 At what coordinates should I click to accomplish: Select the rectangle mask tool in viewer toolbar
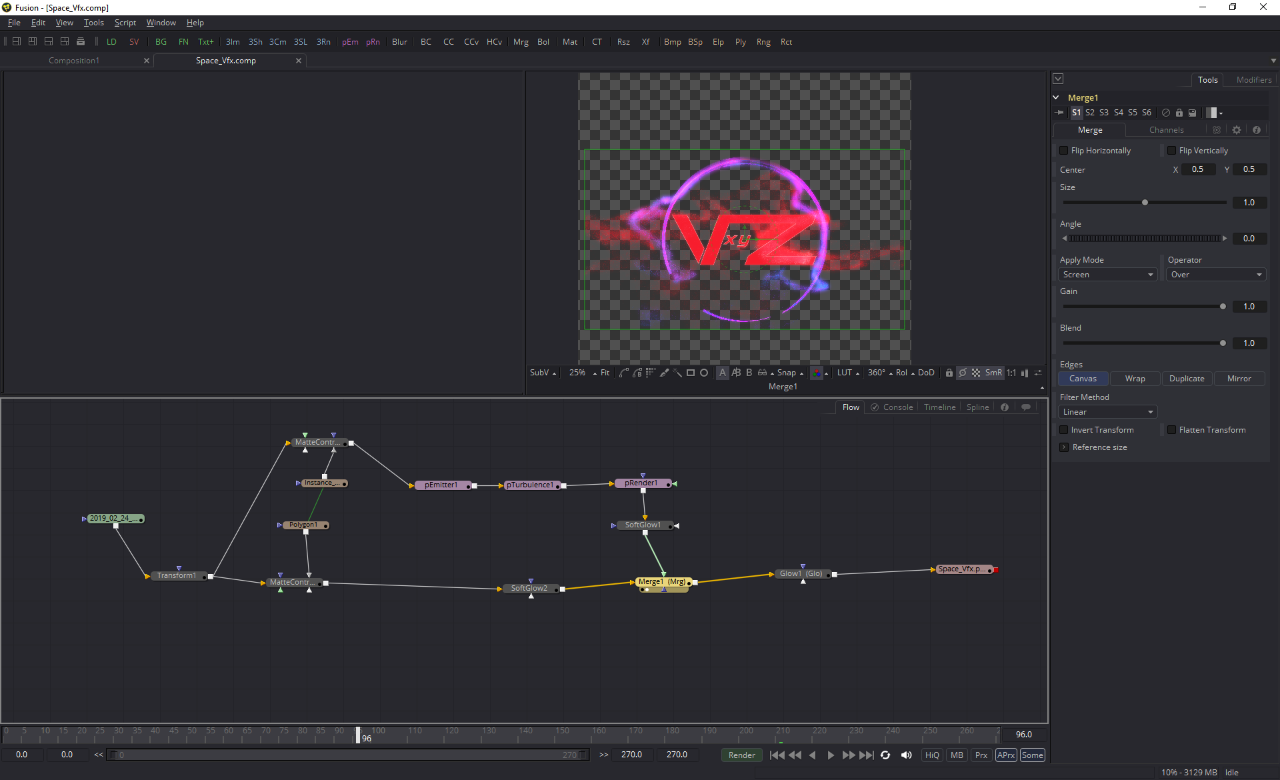click(x=690, y=373)
